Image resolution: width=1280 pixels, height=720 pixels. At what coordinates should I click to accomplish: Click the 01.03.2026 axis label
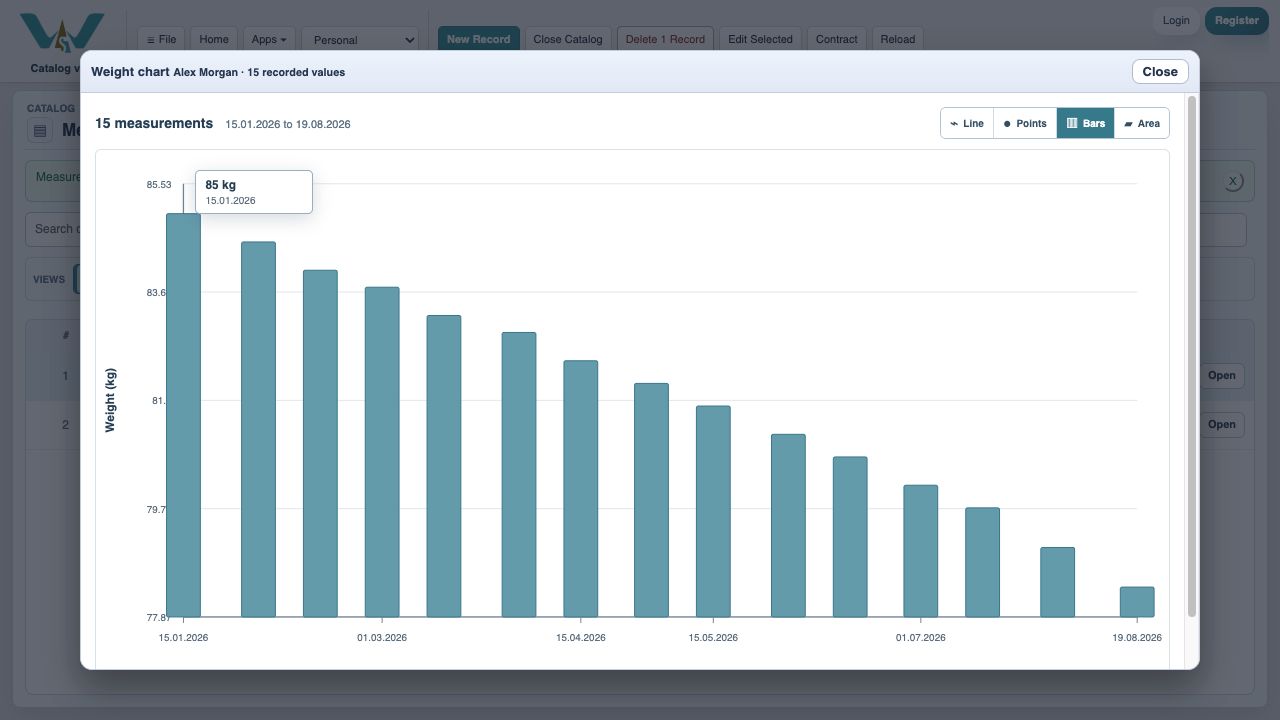pos(382,637)
